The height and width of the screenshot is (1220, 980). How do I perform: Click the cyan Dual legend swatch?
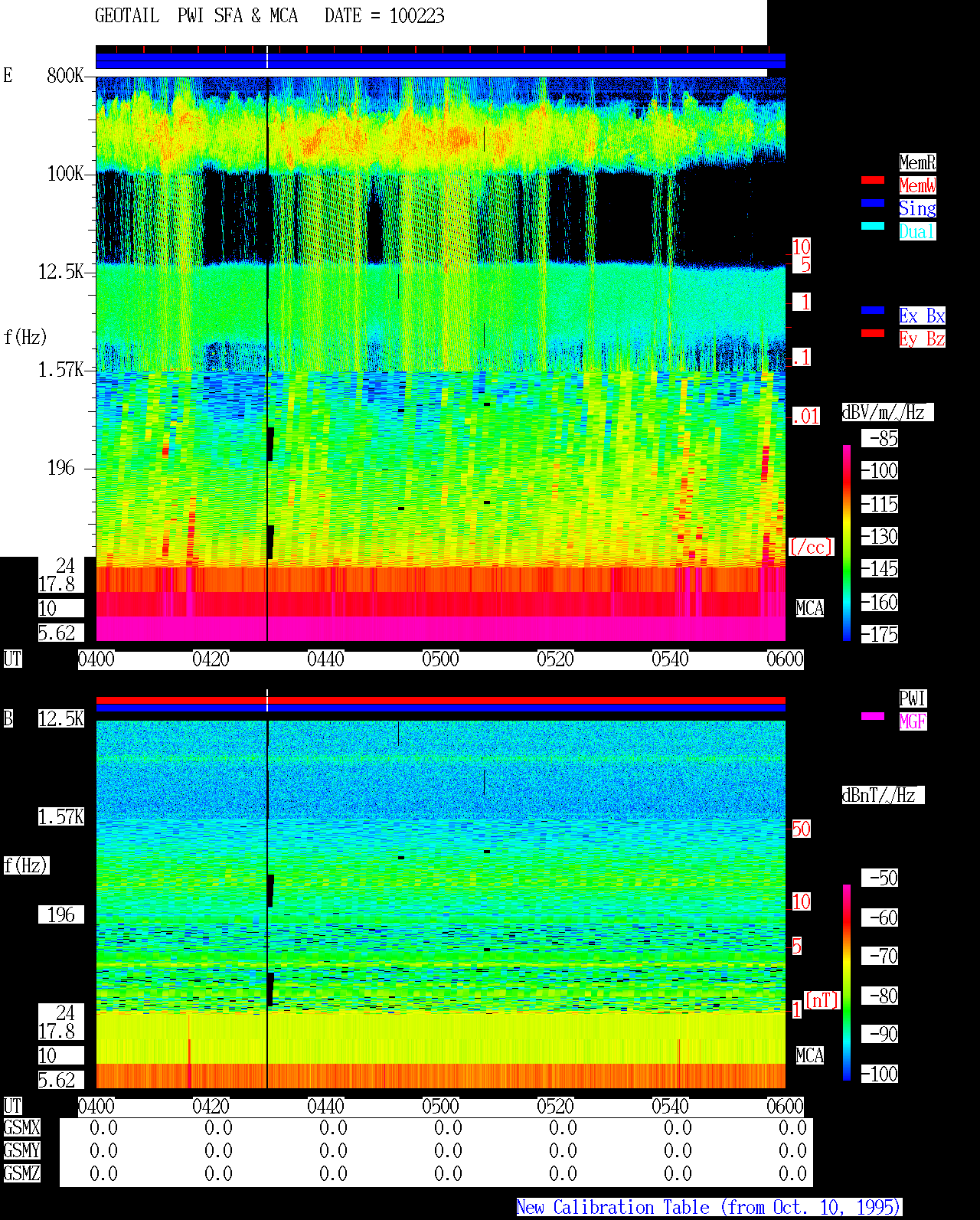point(873,226)
